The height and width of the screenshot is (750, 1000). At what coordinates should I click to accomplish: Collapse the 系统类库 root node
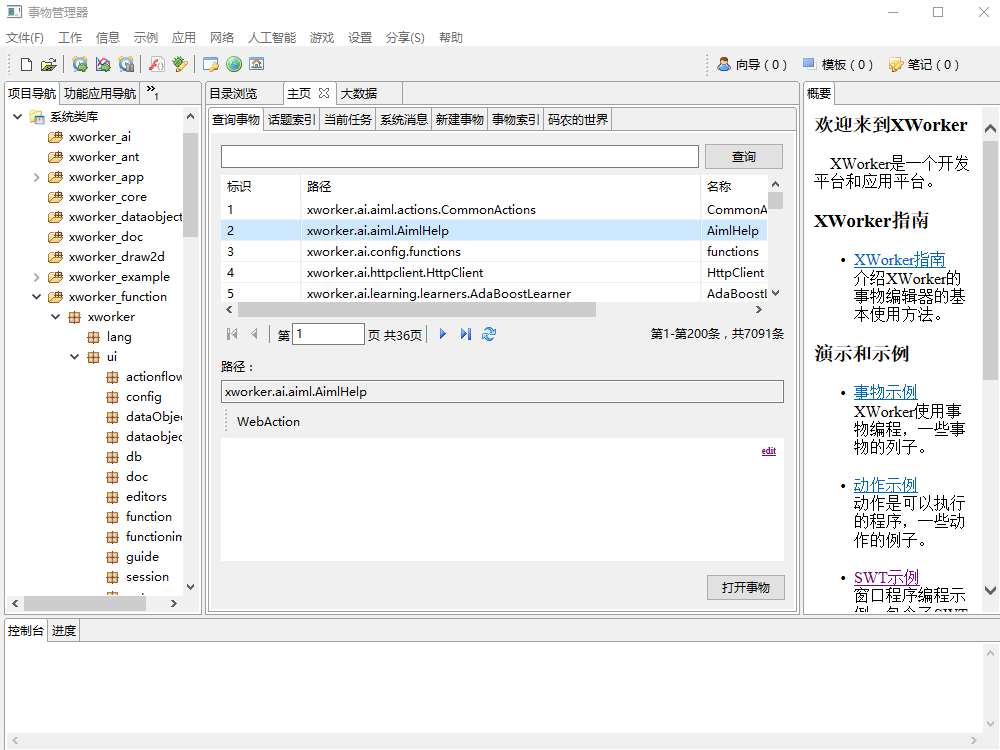17,116
